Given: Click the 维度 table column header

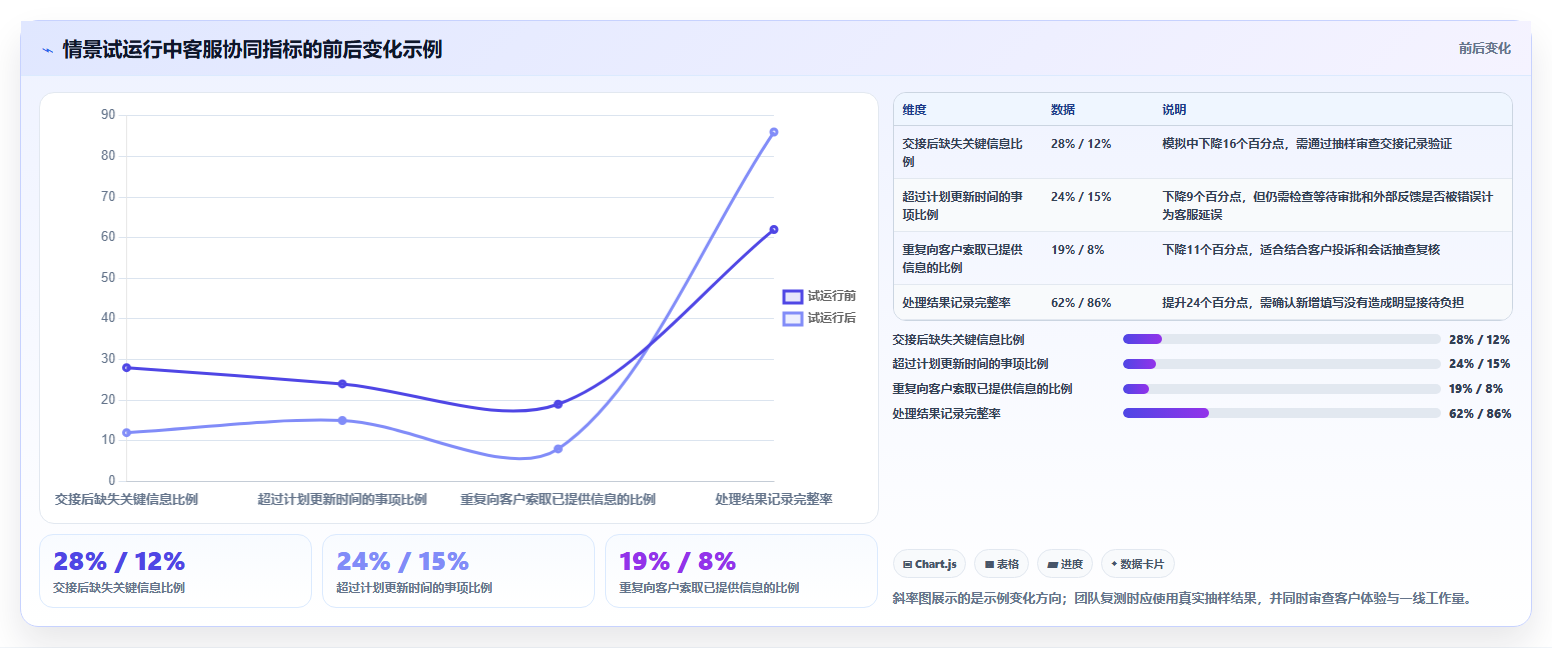Looking at the screenshot, I should point(967,110).
